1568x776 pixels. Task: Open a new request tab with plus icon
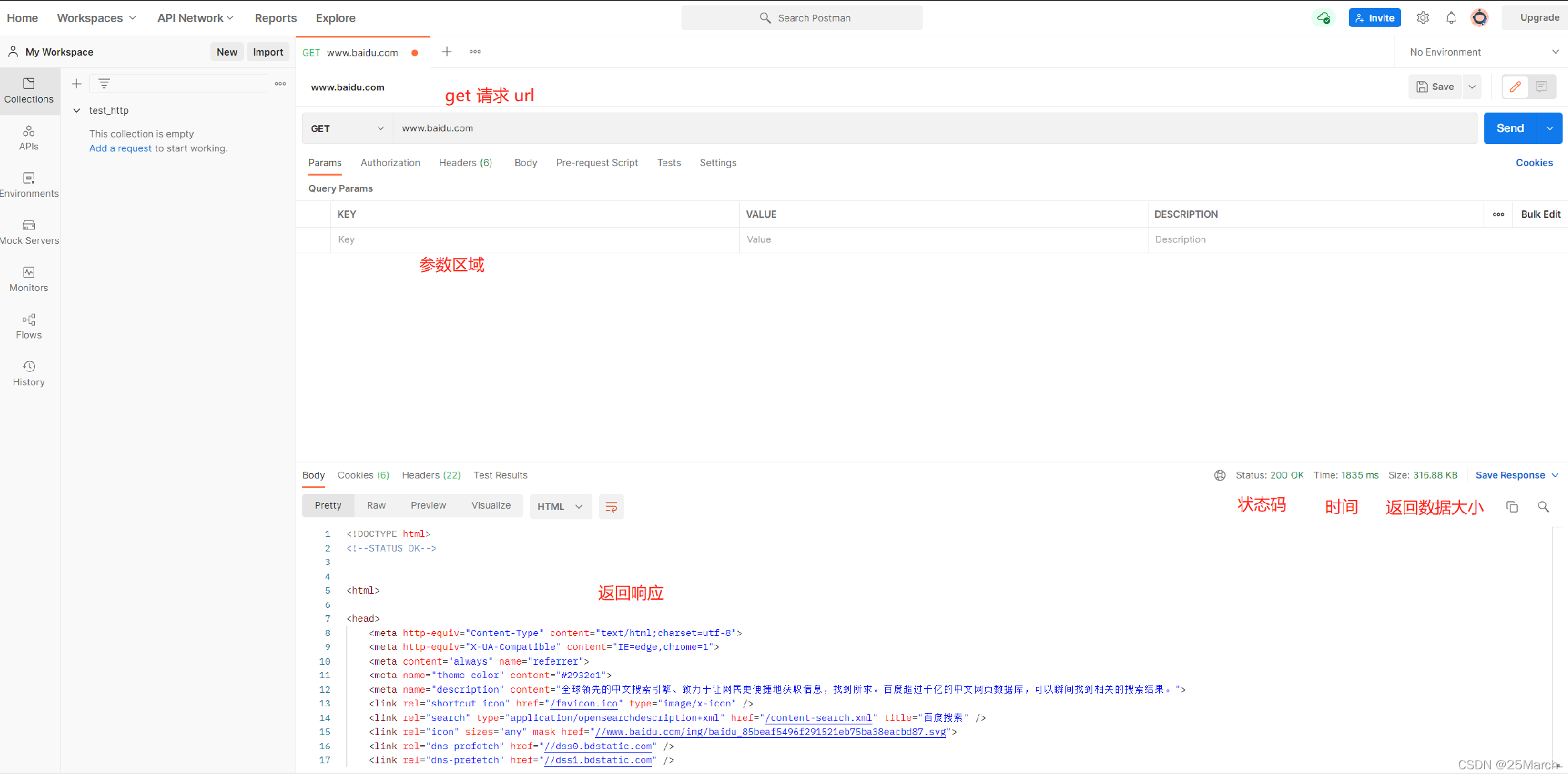(x=446, y=52)
